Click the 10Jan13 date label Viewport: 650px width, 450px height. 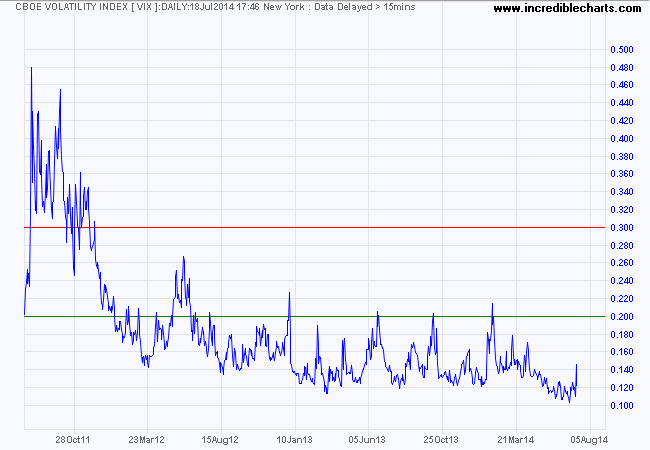click(294, 440)
